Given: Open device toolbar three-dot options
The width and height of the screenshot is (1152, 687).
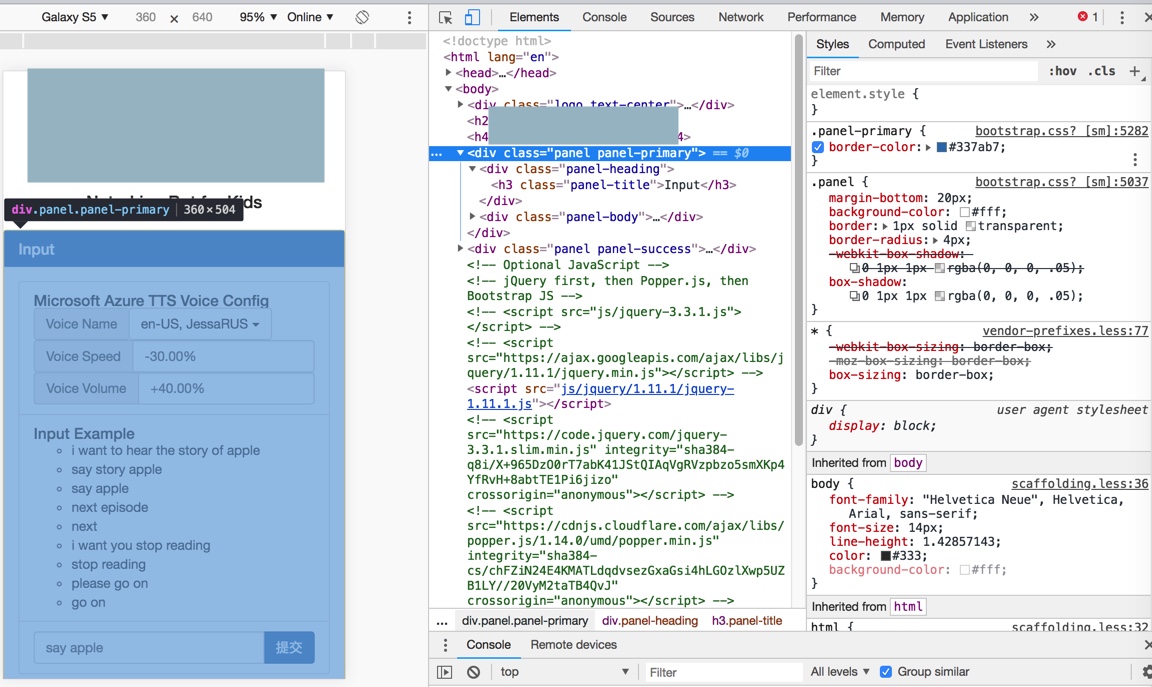Looking at the screenshot, I should [x=409, y=17].
